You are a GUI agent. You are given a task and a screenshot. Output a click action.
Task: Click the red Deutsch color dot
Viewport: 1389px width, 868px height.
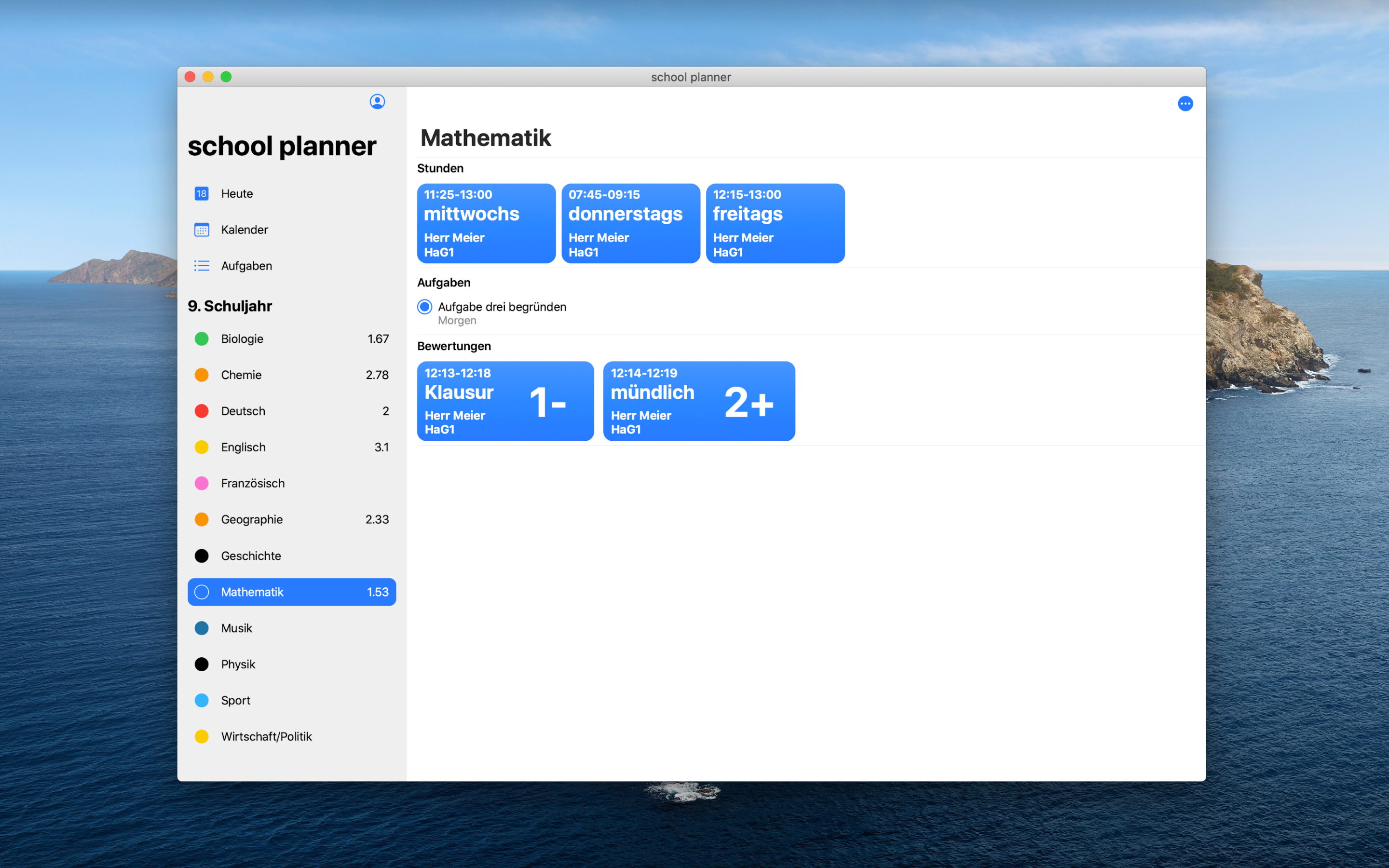(x=202, y=411)
